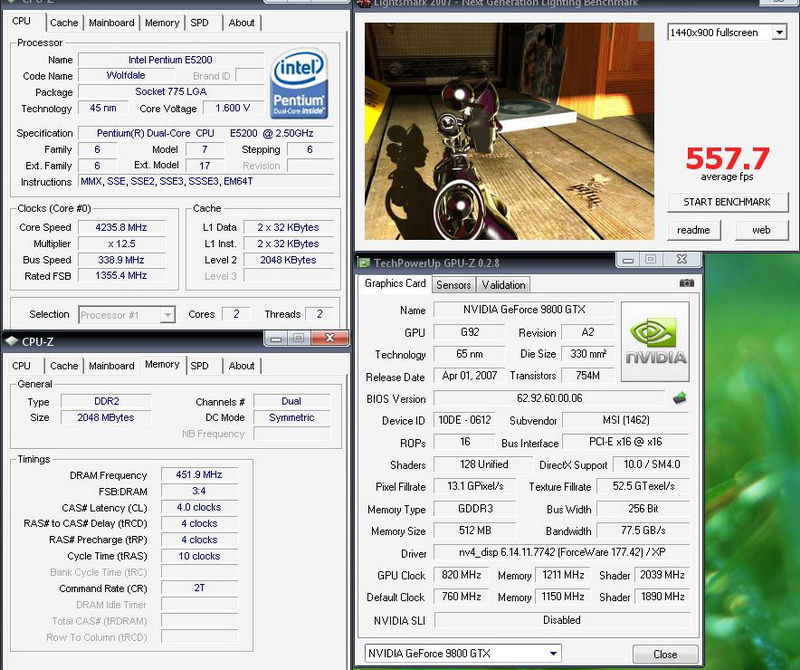Click the Core Voltage value 1.600 V
Image resolution: width=800 pixels, height=670 pixels.
[233, 108]
